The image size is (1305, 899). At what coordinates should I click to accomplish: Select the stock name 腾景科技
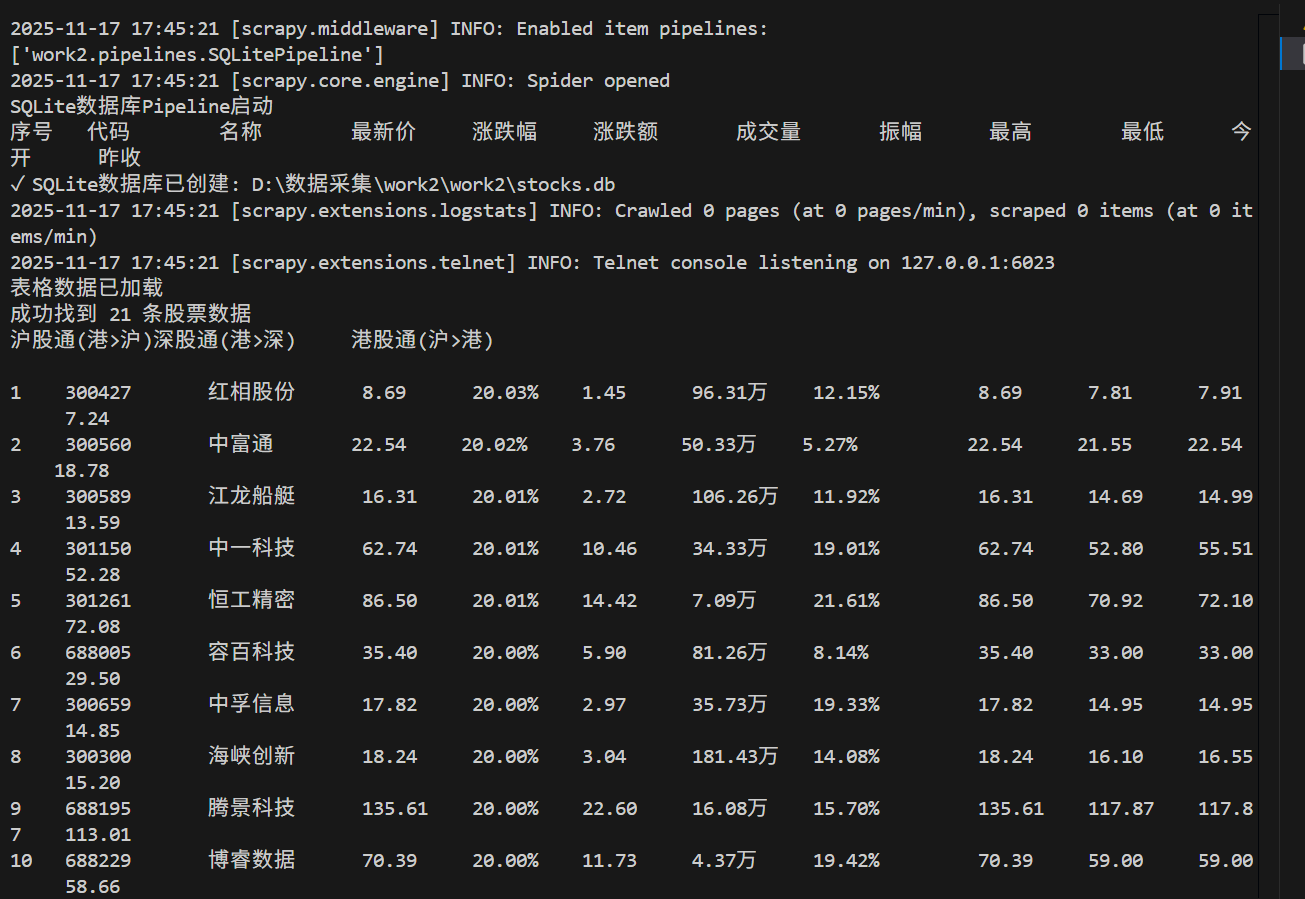251,808
